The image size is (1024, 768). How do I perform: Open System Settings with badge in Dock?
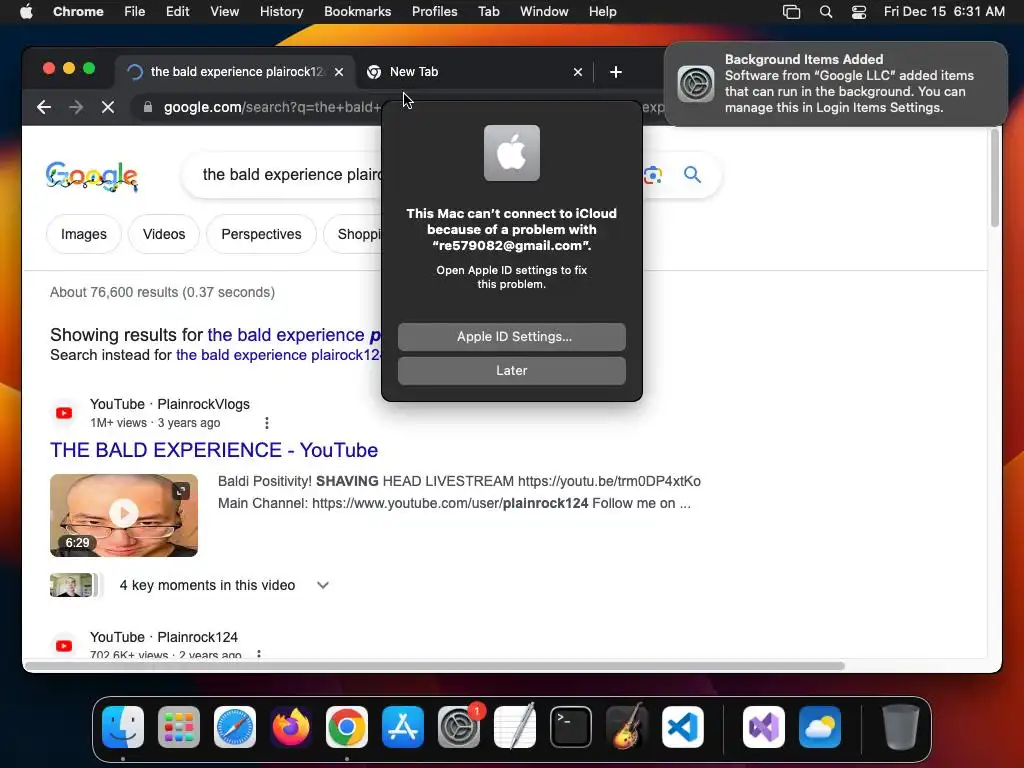[459, 727]
